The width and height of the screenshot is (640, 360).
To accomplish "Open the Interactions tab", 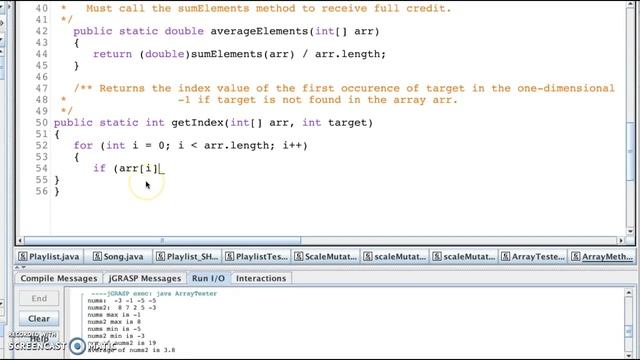I will 261,278.
